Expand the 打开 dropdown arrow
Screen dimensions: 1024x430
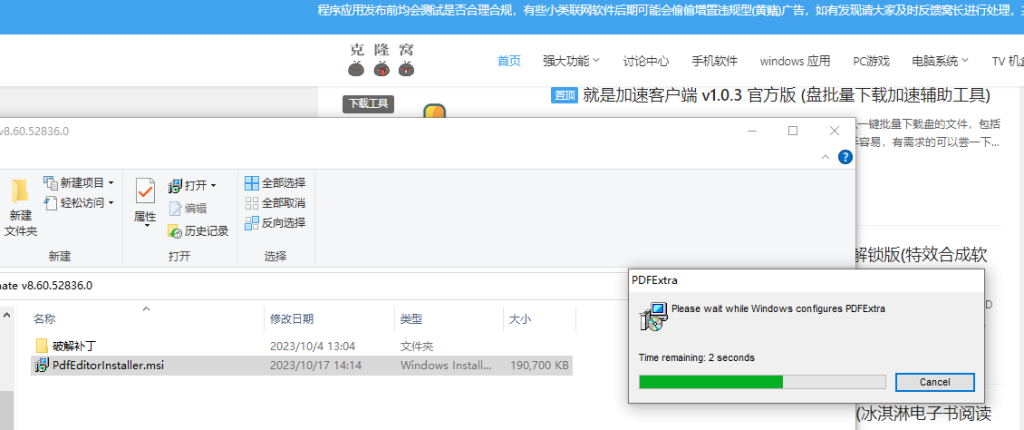[x=214, y=186]
